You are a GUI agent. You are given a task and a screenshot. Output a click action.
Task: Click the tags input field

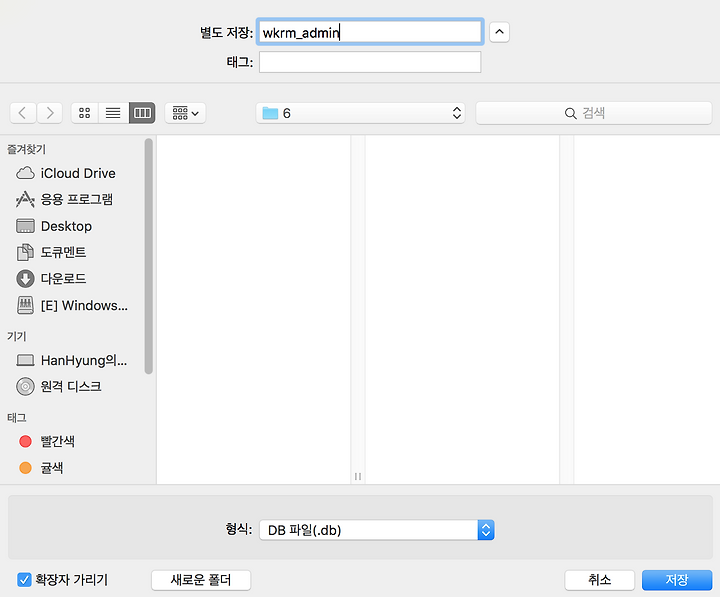370,62
